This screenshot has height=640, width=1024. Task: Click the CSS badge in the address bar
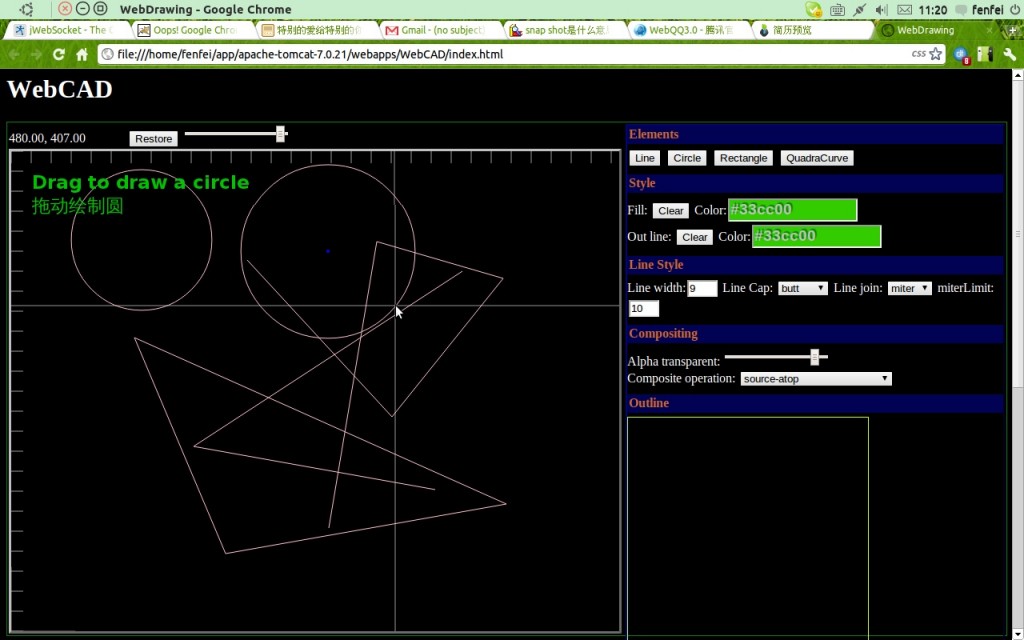(x=921, y=55)
